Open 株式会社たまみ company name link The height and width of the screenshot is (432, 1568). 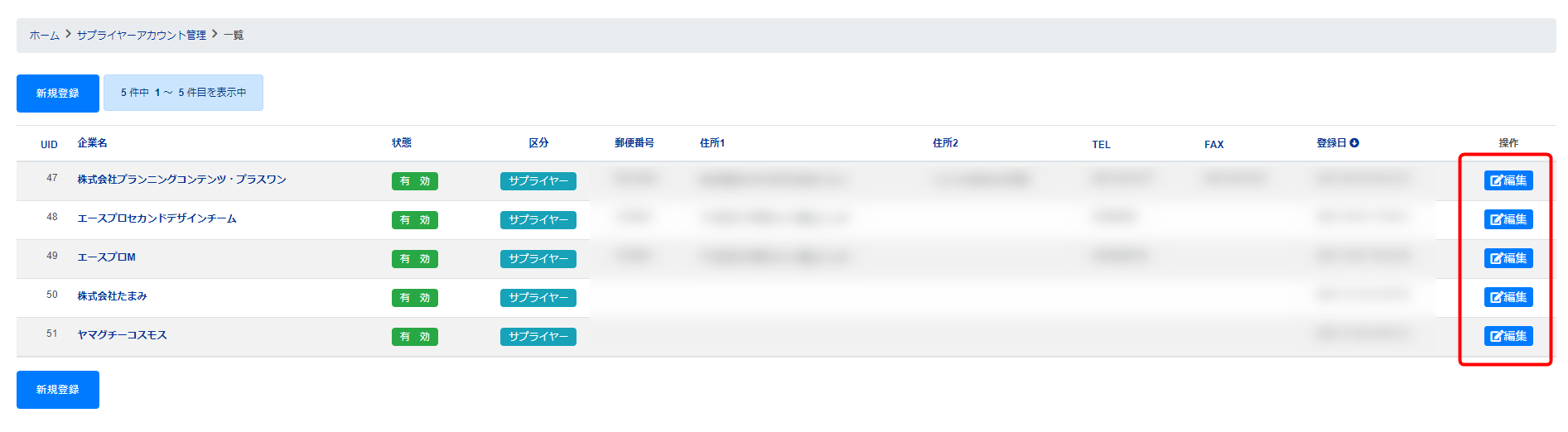[112, 296]
